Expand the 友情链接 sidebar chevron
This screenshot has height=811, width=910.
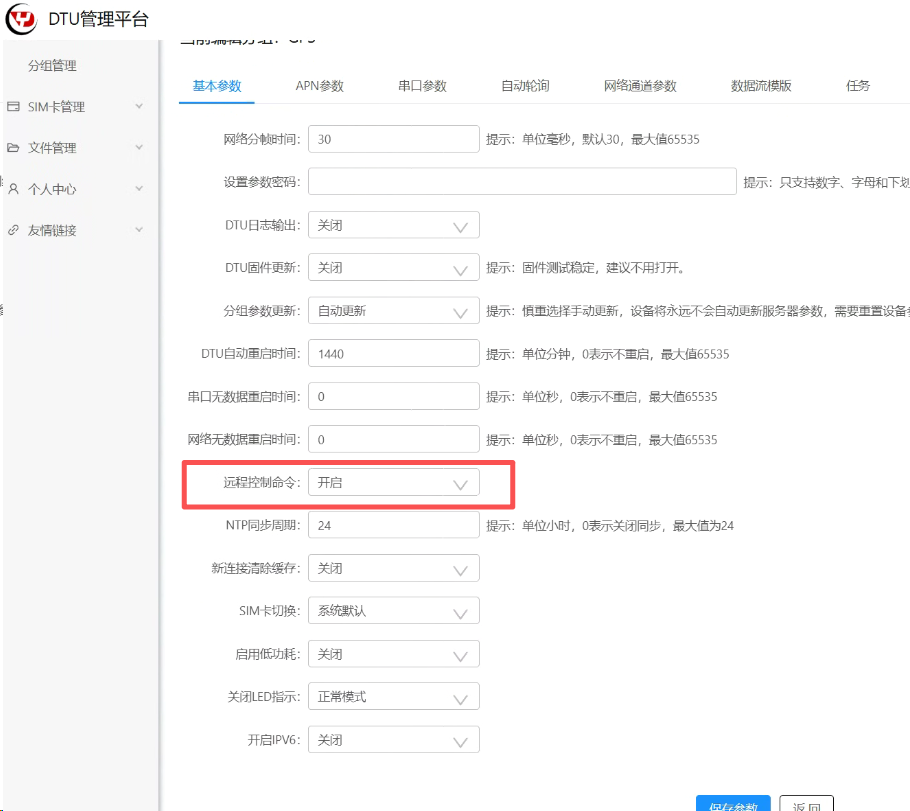click(x=139, y=230)
